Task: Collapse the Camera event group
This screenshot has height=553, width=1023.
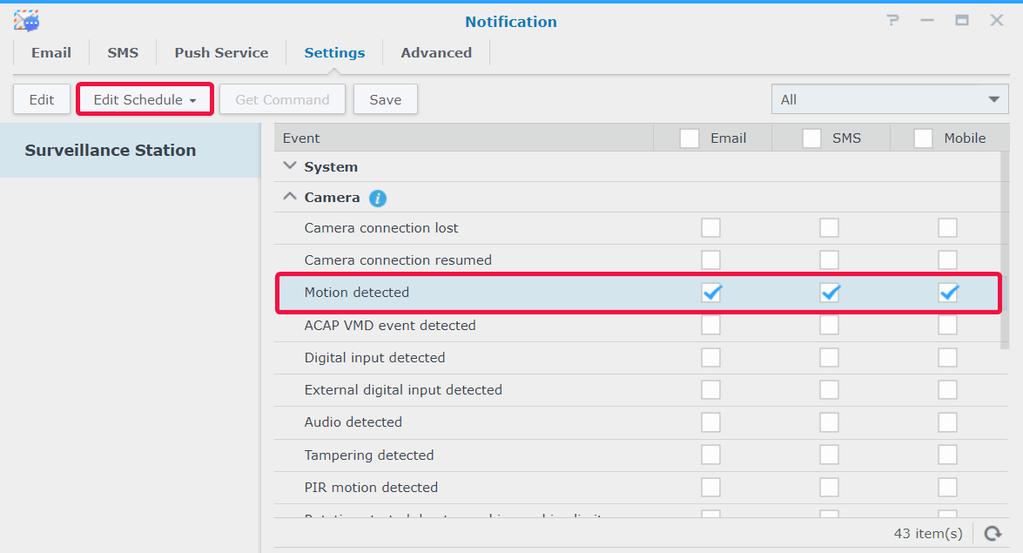Action: click(290, 196)
